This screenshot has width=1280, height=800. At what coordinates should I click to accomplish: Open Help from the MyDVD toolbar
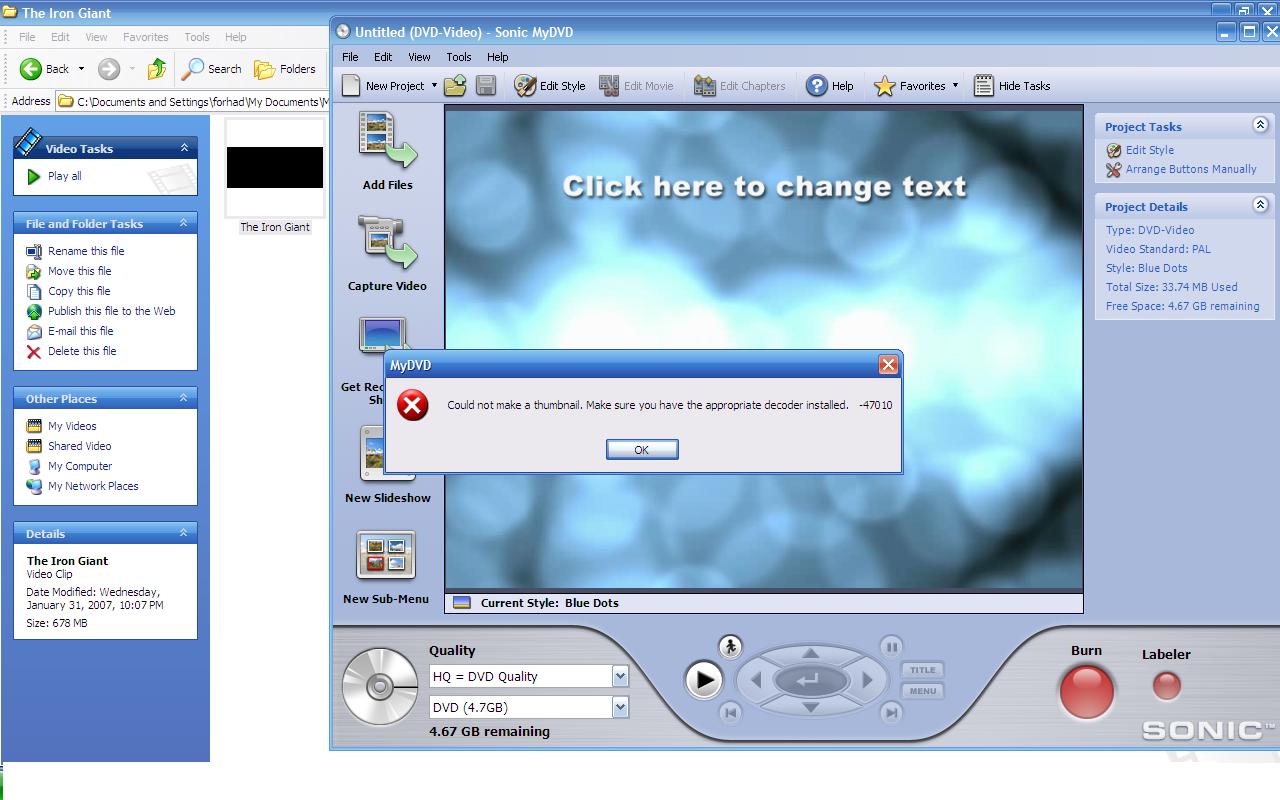[830, 86]
